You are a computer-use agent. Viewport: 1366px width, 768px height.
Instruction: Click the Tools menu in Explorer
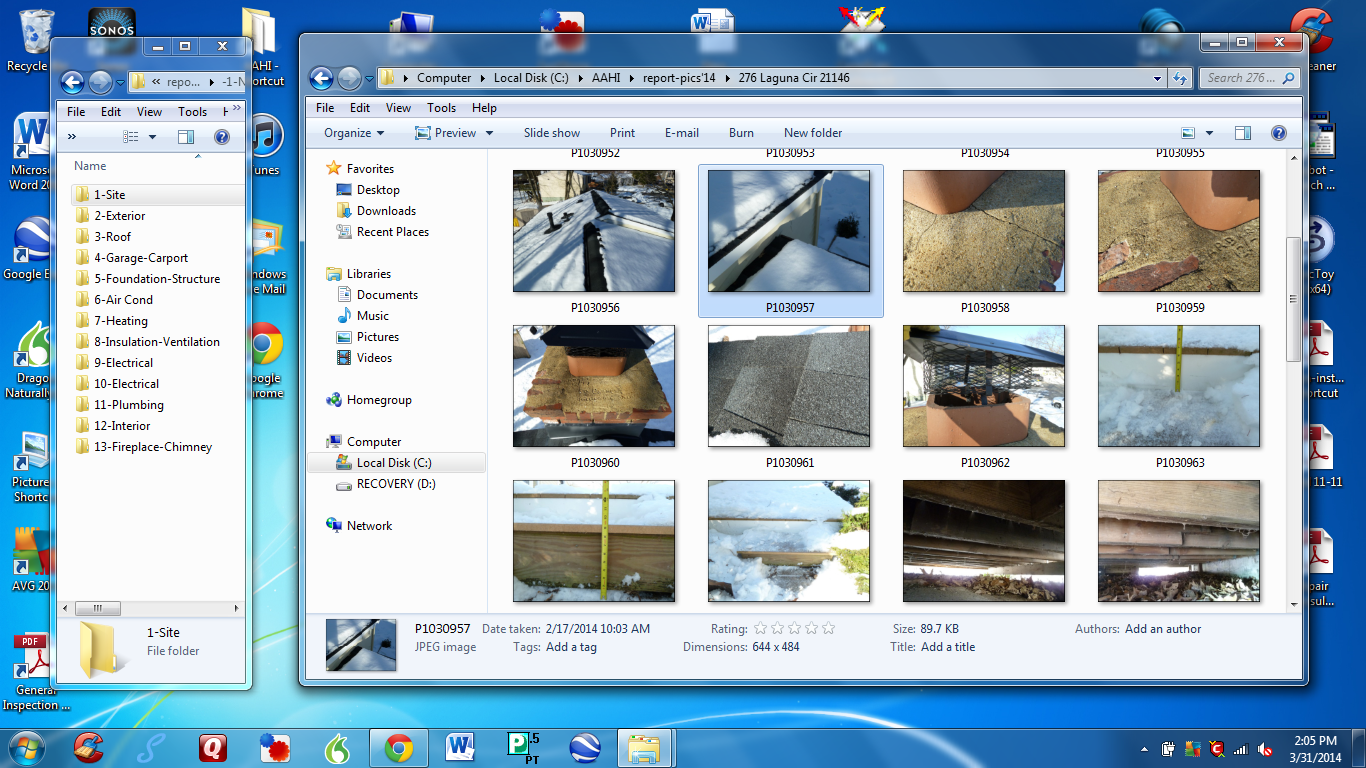[440, 107]
